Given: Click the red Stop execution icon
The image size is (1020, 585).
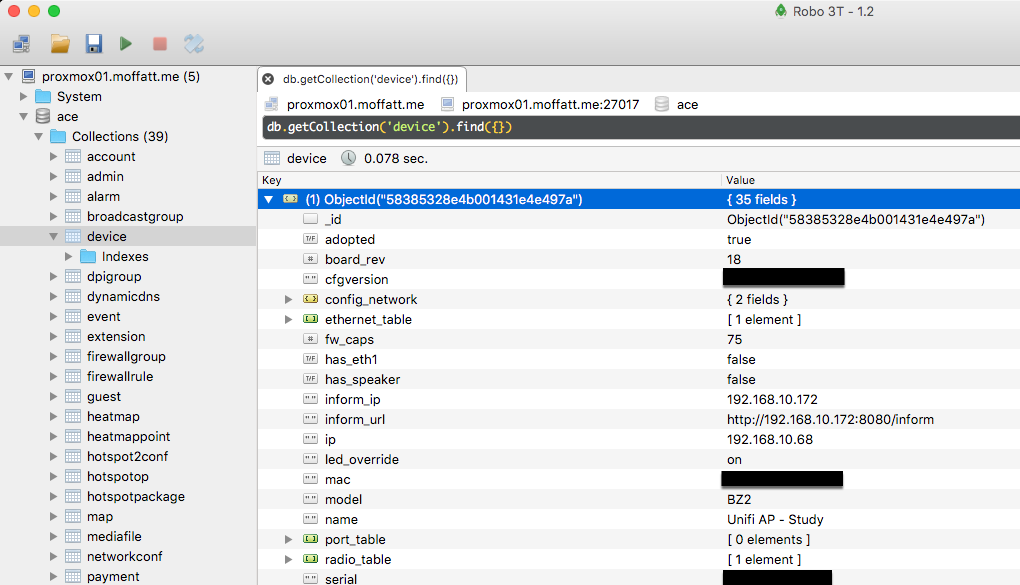Looking at the screenshot, I should tap(159, 43).
